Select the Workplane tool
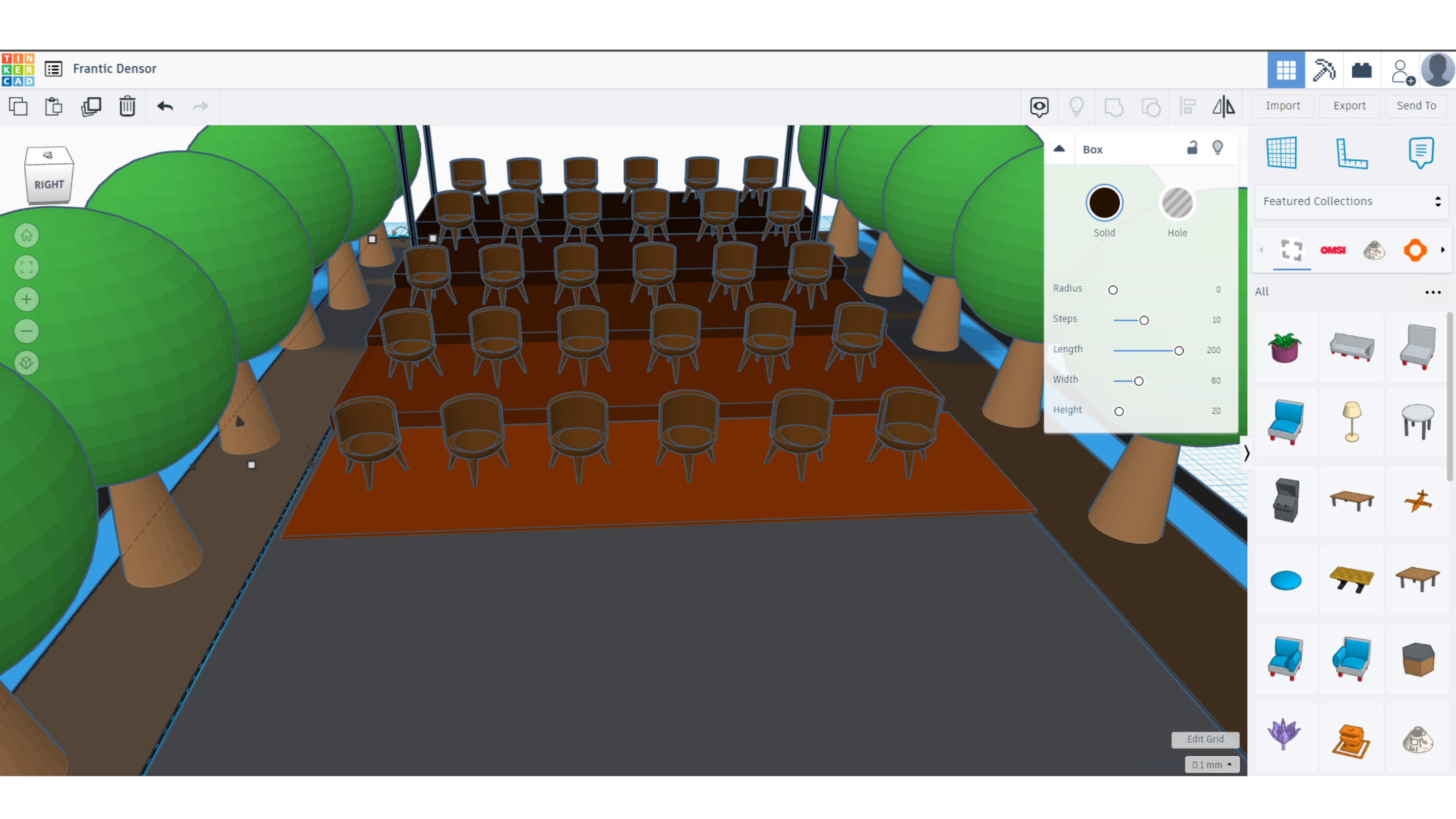The image size is (1456, 819). [1282, 153]
